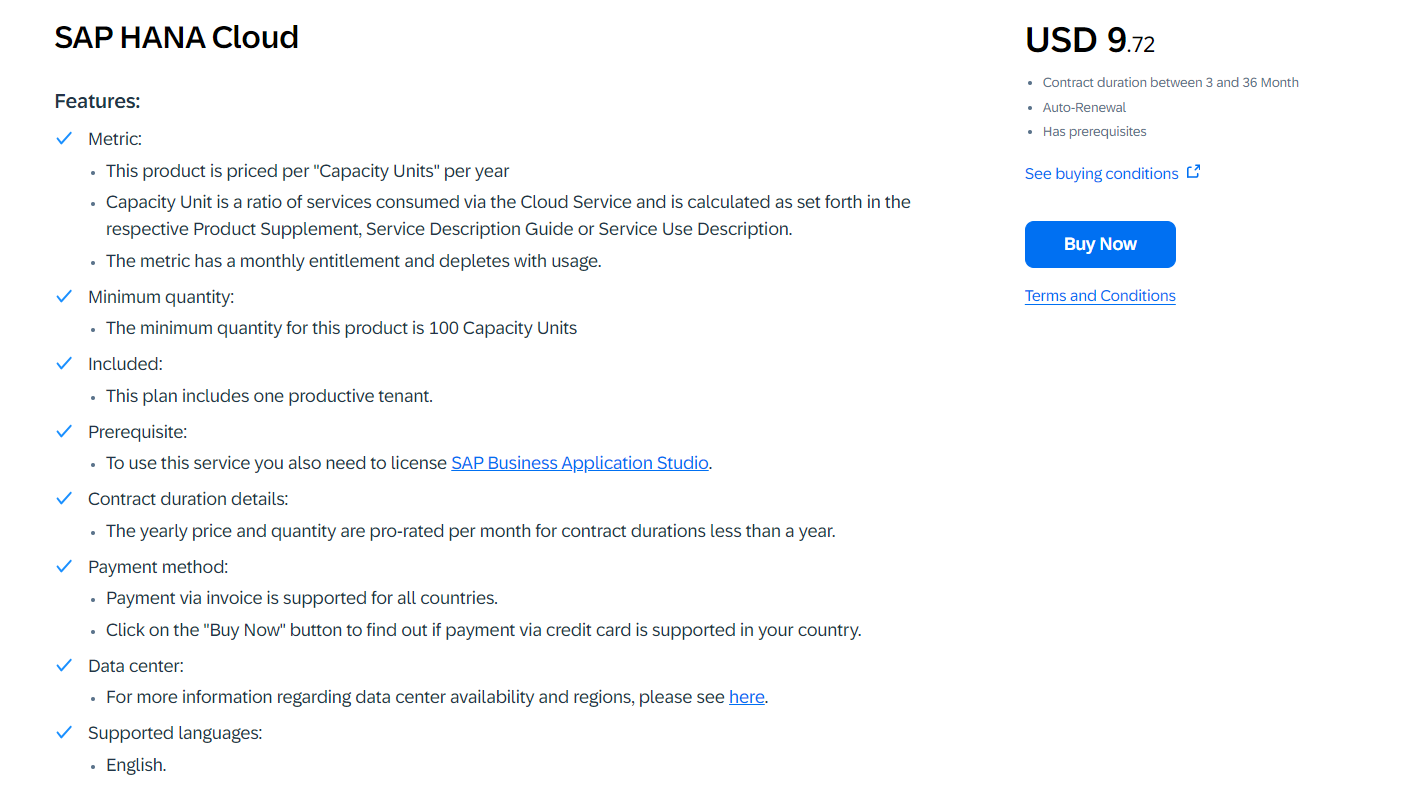The image size is (1403, 812).
Task: Select the Contract duration between 3 and 36 Month text
Action: tap(1170, 82)
